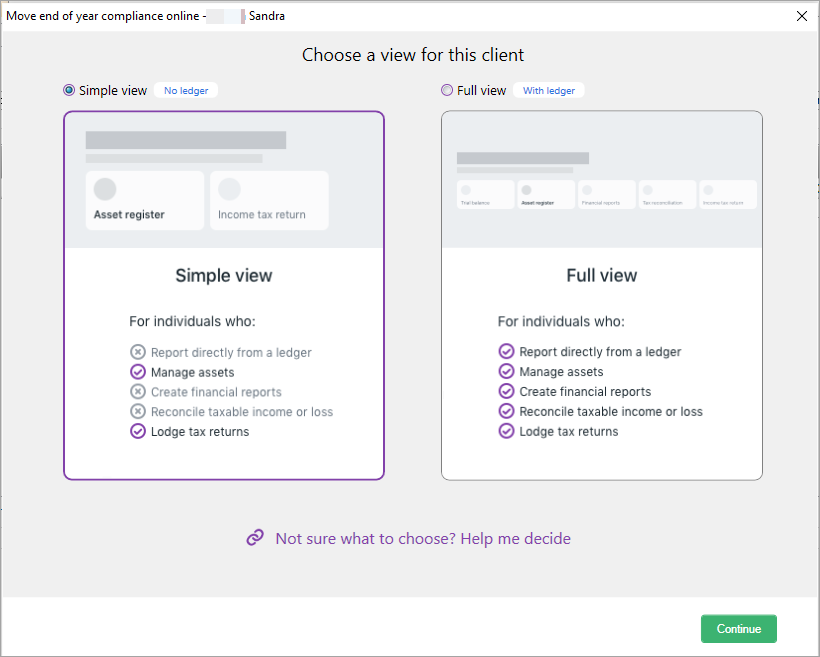Click the With ledger badge
The image size is (820, 657).
[x=549, y=90]
